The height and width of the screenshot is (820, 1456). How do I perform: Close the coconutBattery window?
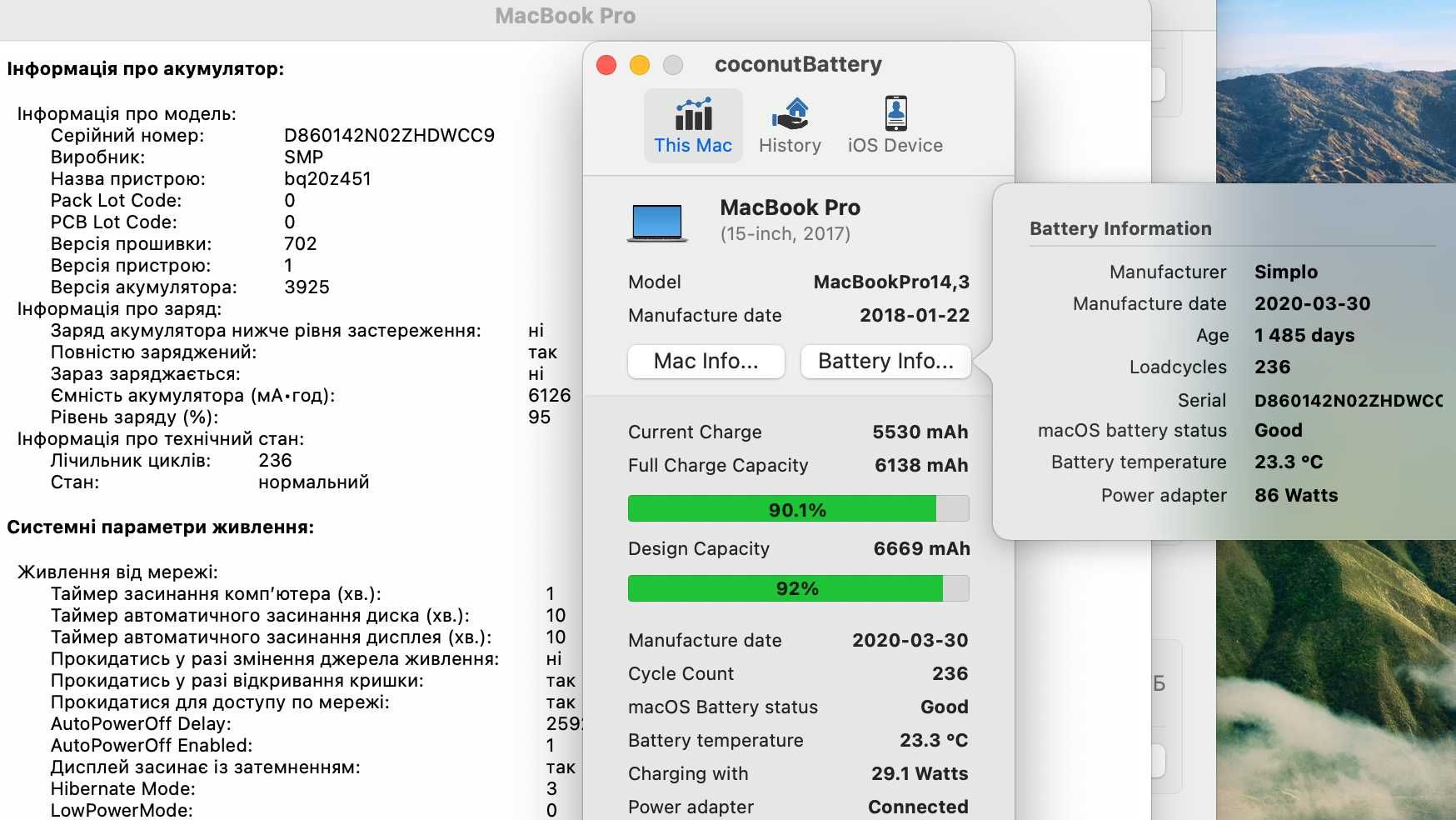[x=606, y=65]
